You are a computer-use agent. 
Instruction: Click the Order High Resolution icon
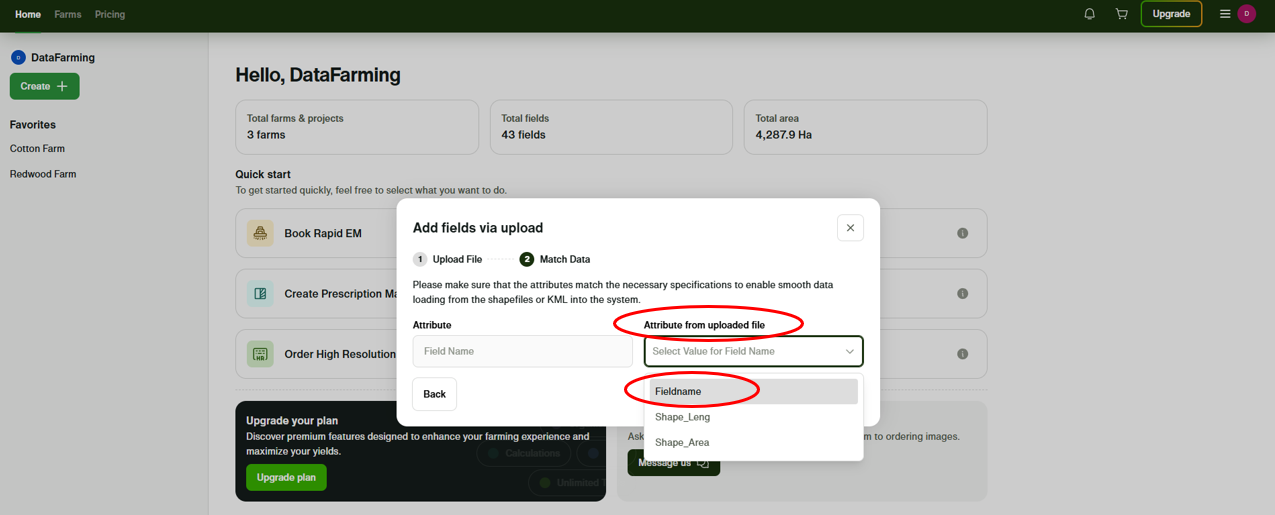click(260, 354)
